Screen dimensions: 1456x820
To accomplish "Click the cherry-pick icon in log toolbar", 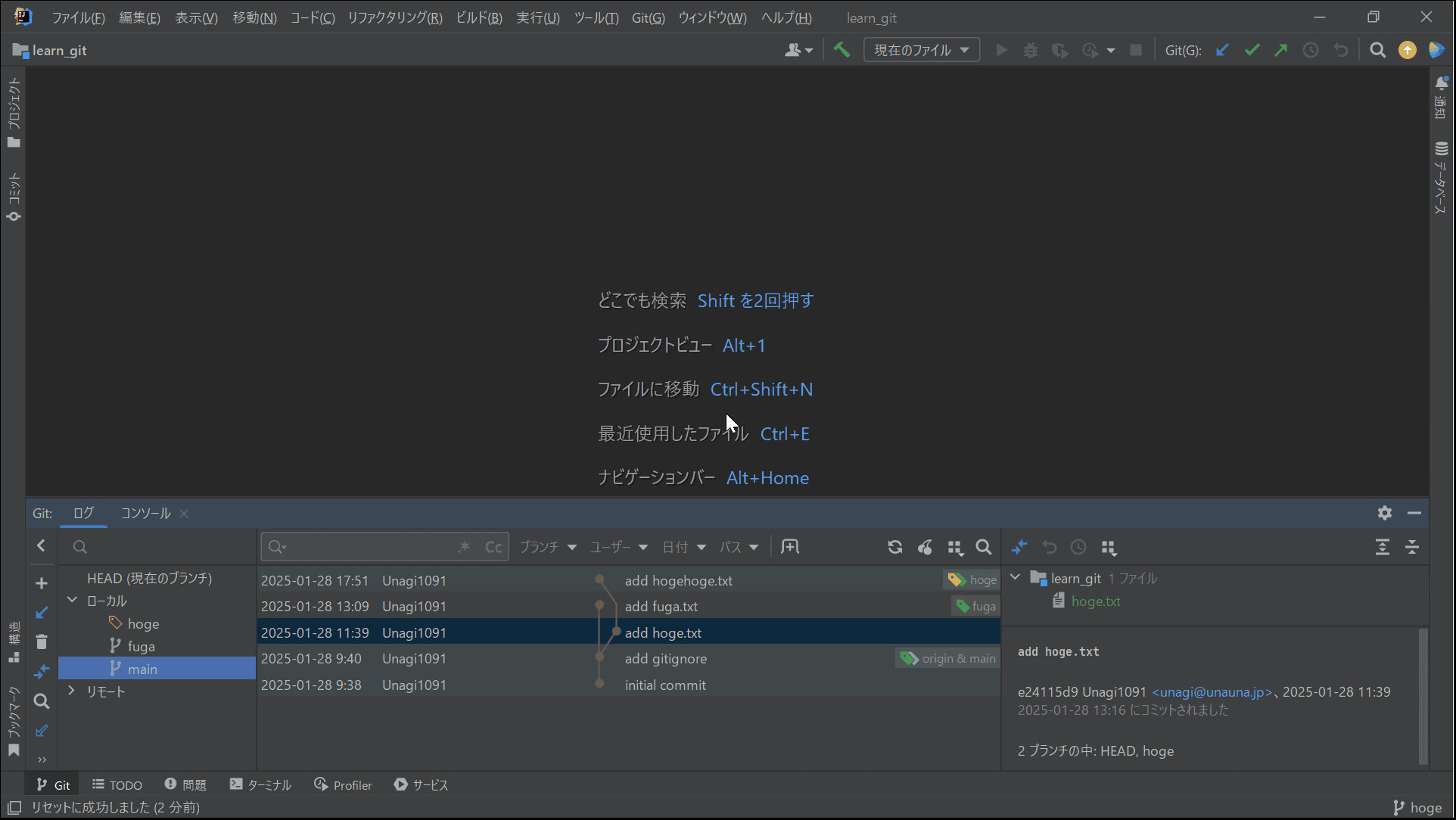I will pos(925,547).
